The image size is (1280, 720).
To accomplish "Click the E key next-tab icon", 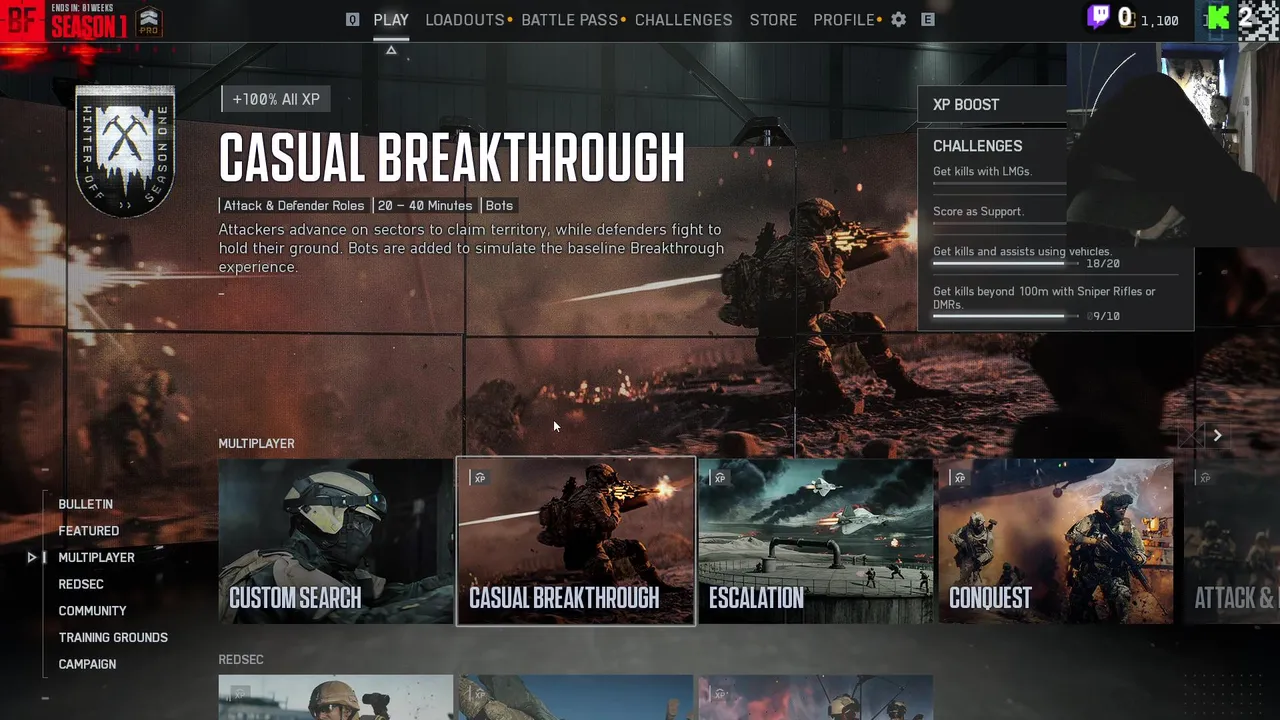I will [x=928, y=19].
